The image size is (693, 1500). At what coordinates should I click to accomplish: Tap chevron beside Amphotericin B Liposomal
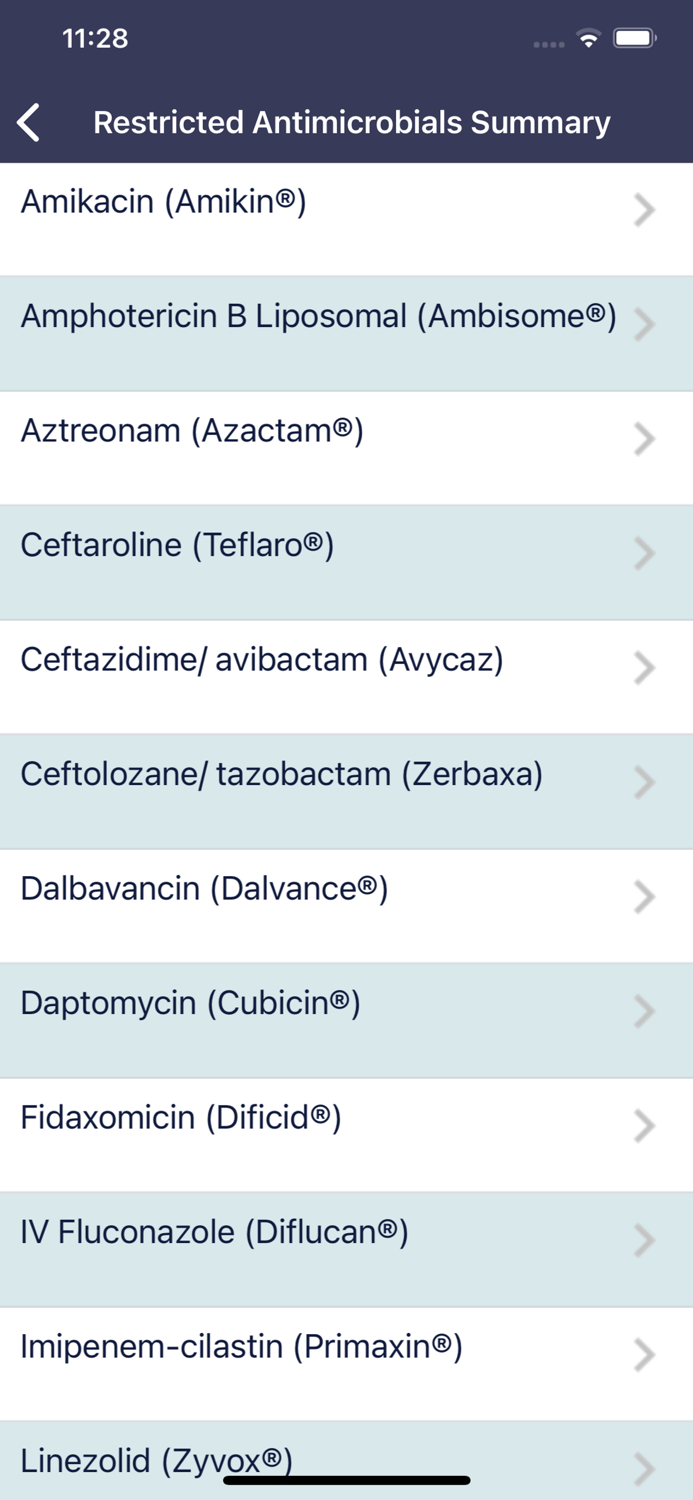coord(645,324)
